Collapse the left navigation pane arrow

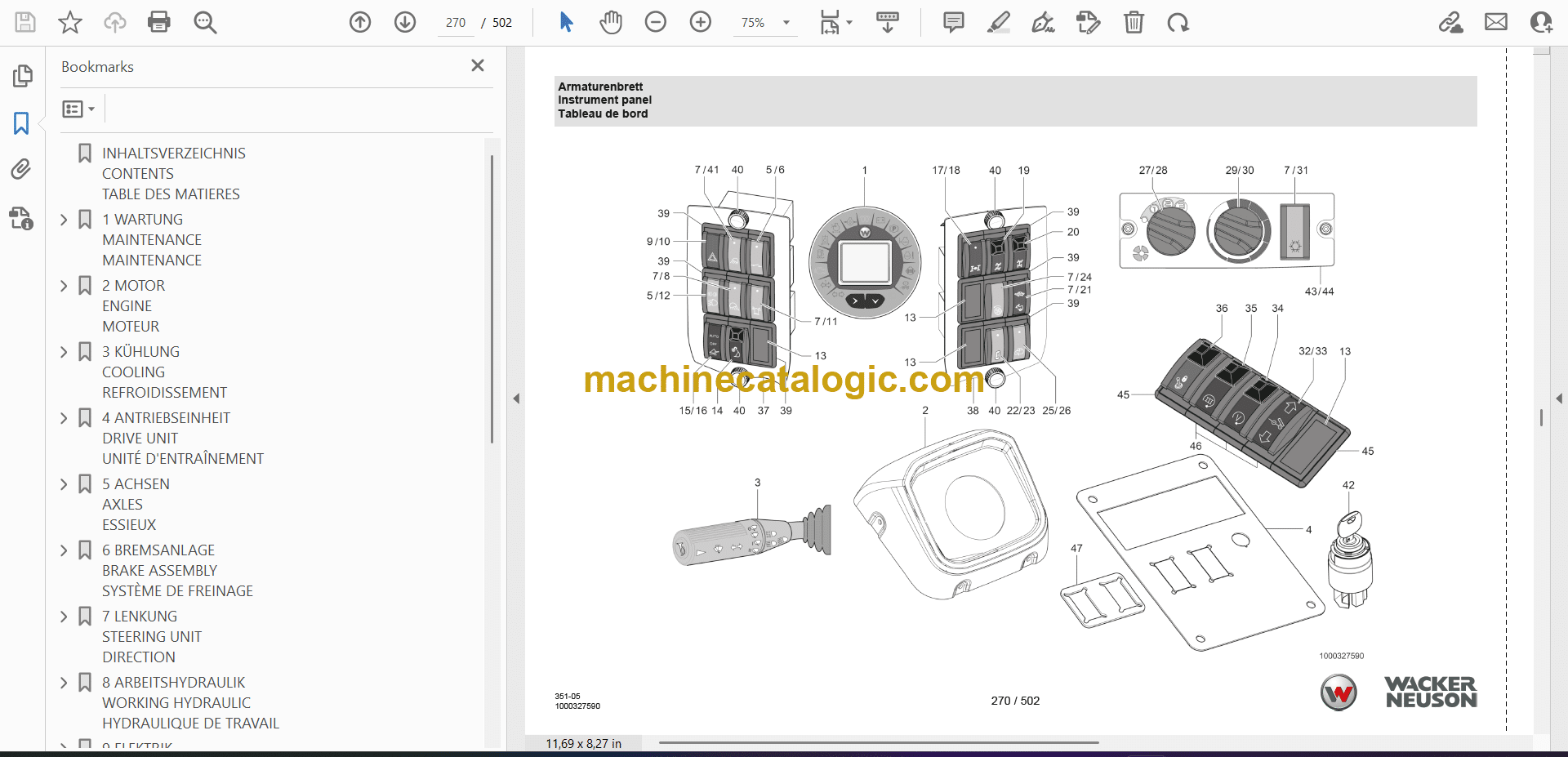(x=516, y=399)
